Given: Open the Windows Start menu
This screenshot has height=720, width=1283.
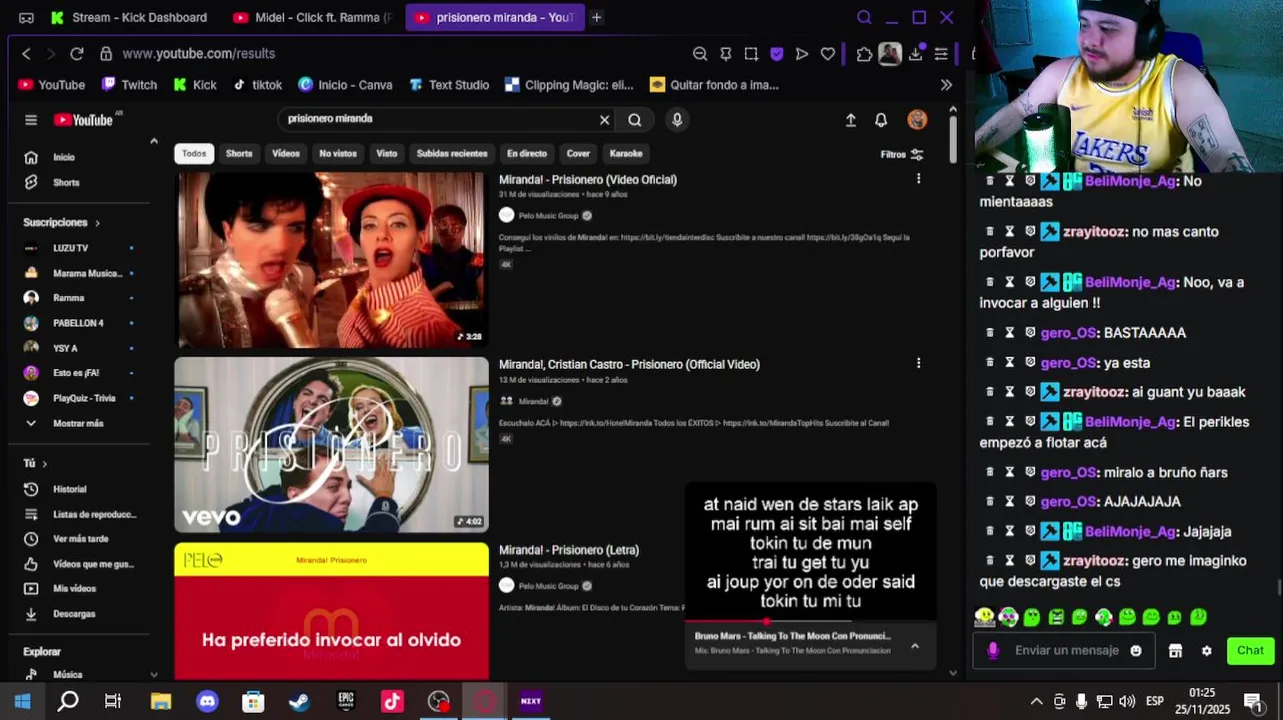Looking at the screenshot, I should point(22,701).
